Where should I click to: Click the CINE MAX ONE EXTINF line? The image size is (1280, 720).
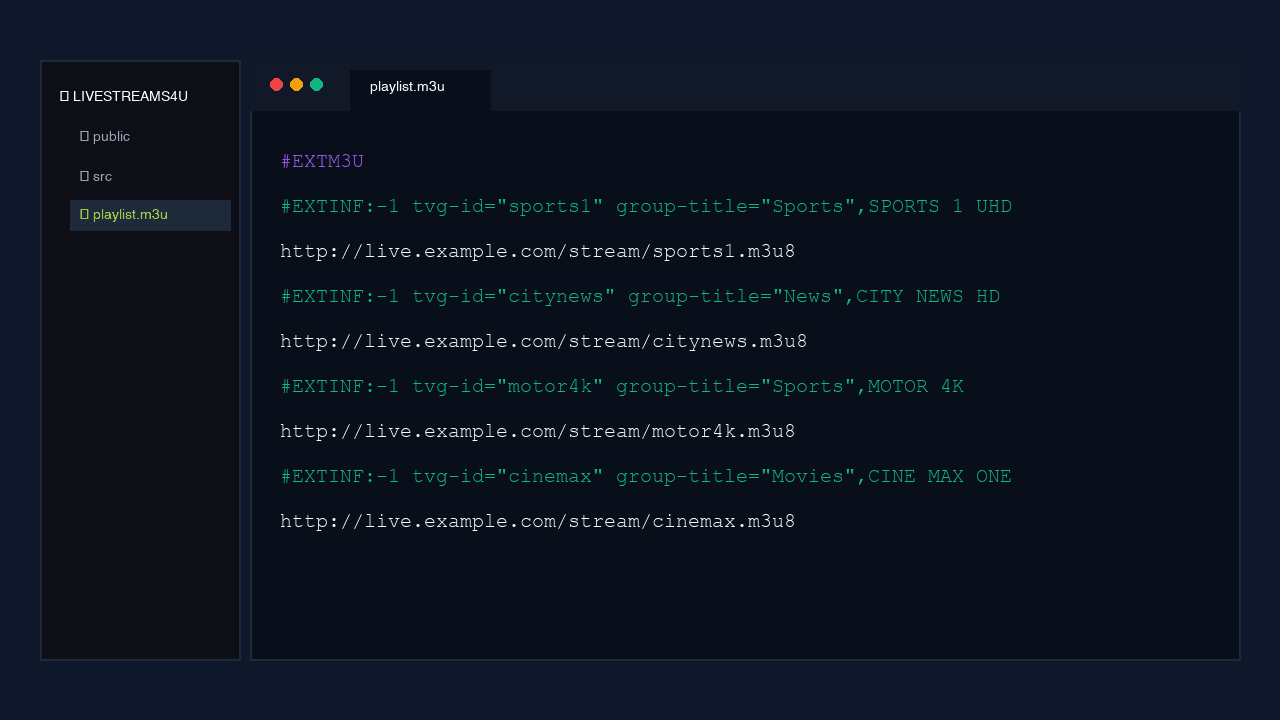(646, 476)
